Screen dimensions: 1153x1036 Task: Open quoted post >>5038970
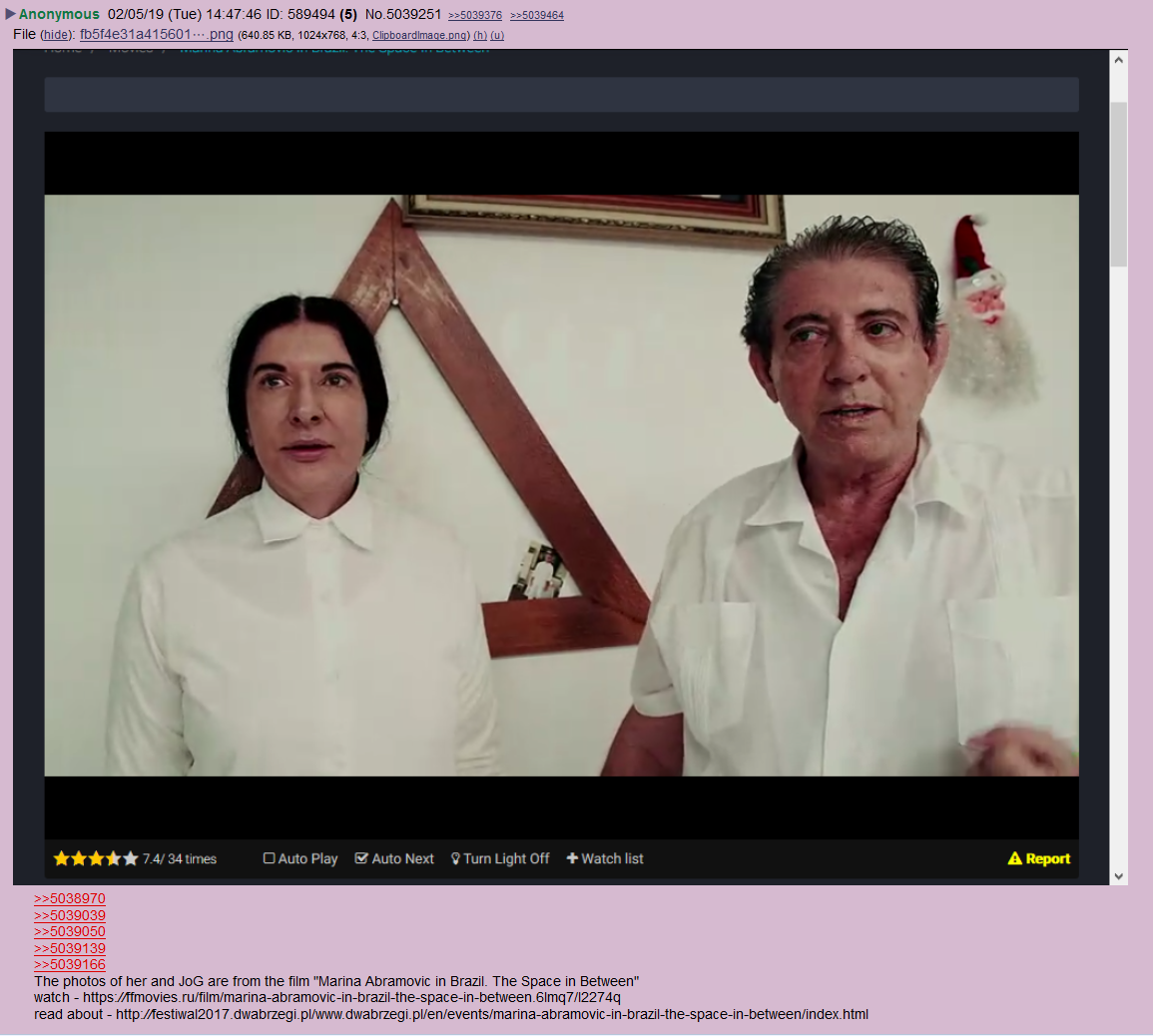point(70,898)
